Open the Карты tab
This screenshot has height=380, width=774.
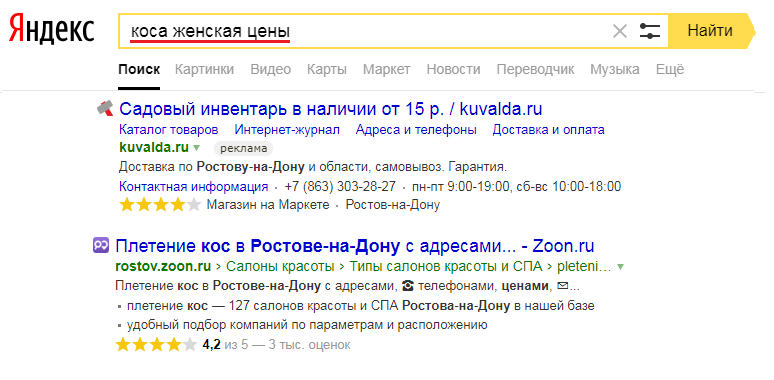tap(327, 69)
